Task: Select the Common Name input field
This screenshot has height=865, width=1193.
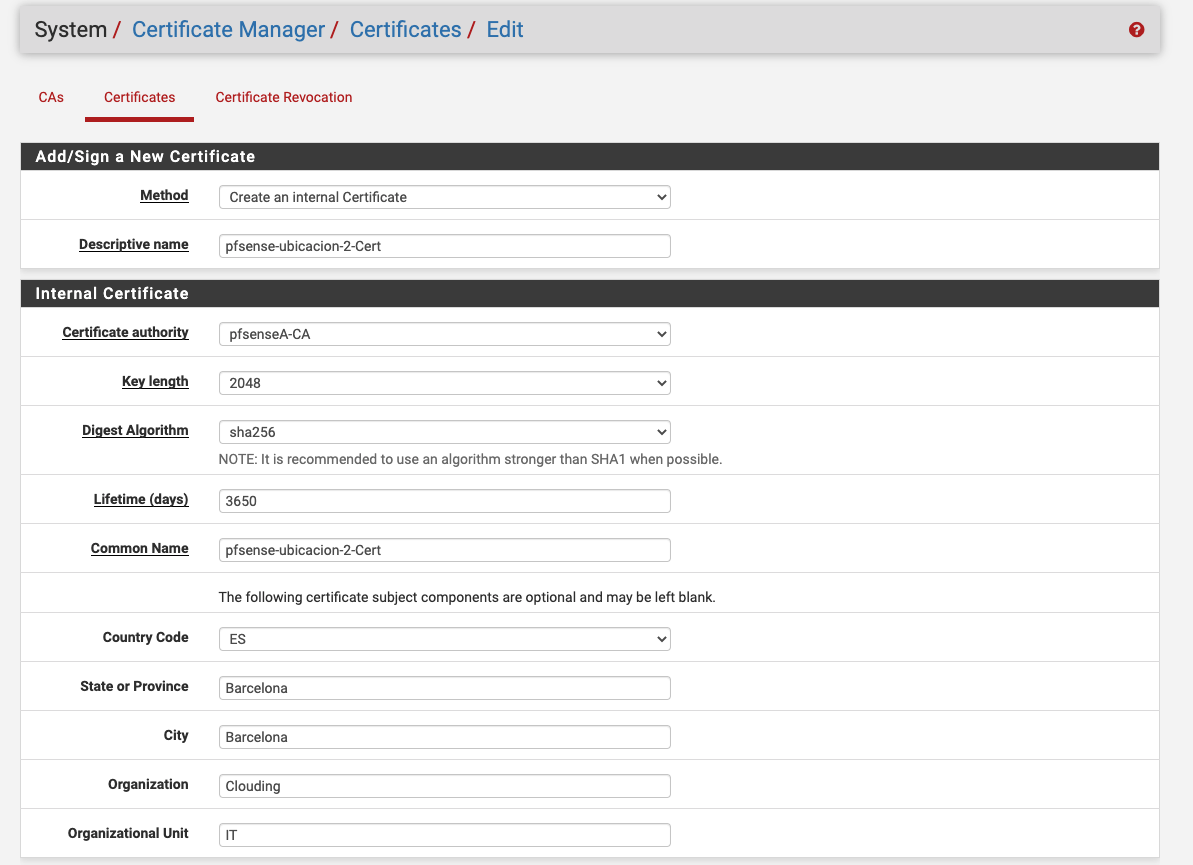Action: [x=444, y=550]
